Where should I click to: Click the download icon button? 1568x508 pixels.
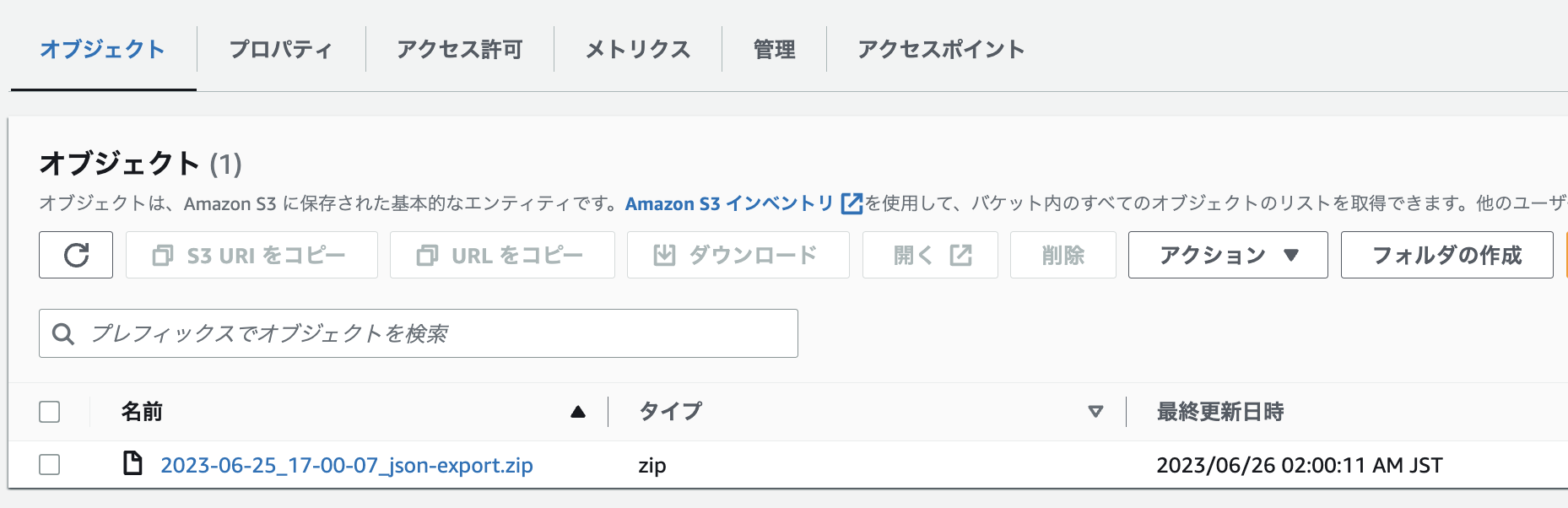[666, 254]
